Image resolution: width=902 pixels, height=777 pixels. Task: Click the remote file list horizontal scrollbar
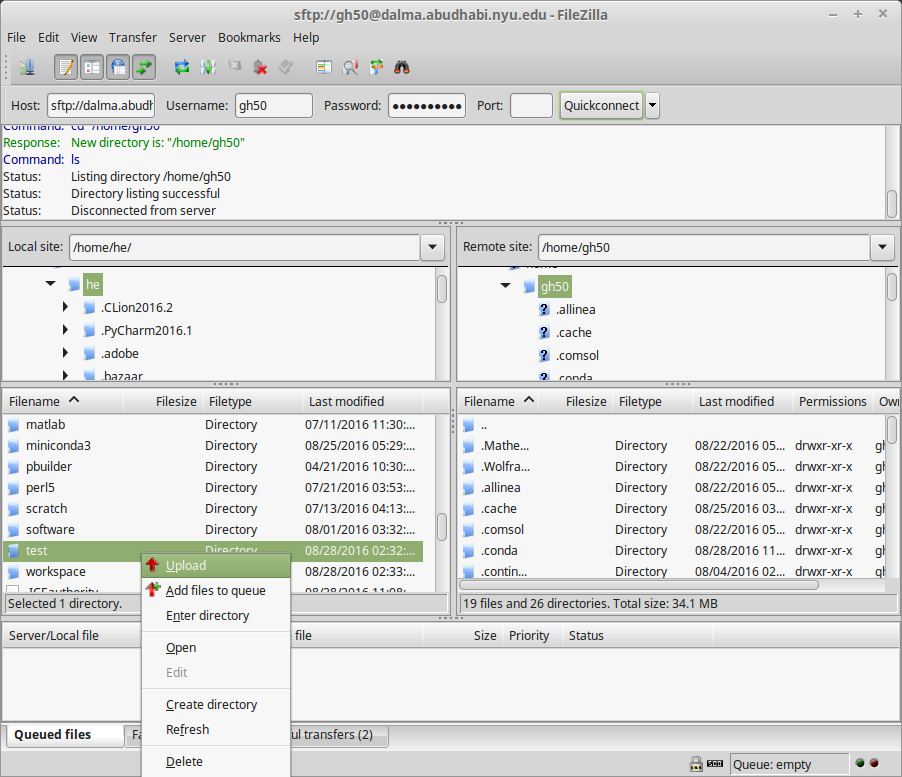pos(640,585)
